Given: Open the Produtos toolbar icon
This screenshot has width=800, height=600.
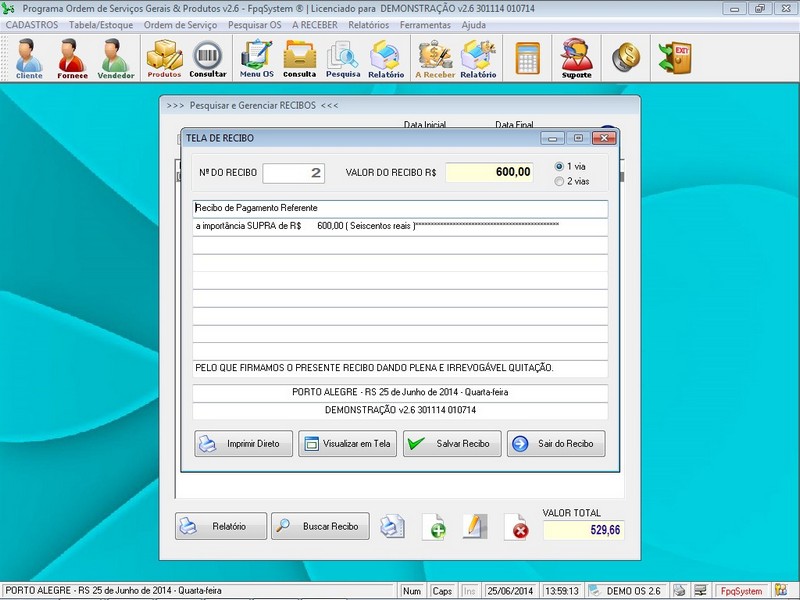Looking at the screenshot, I should pyautogui.click(x=164, y=59).
